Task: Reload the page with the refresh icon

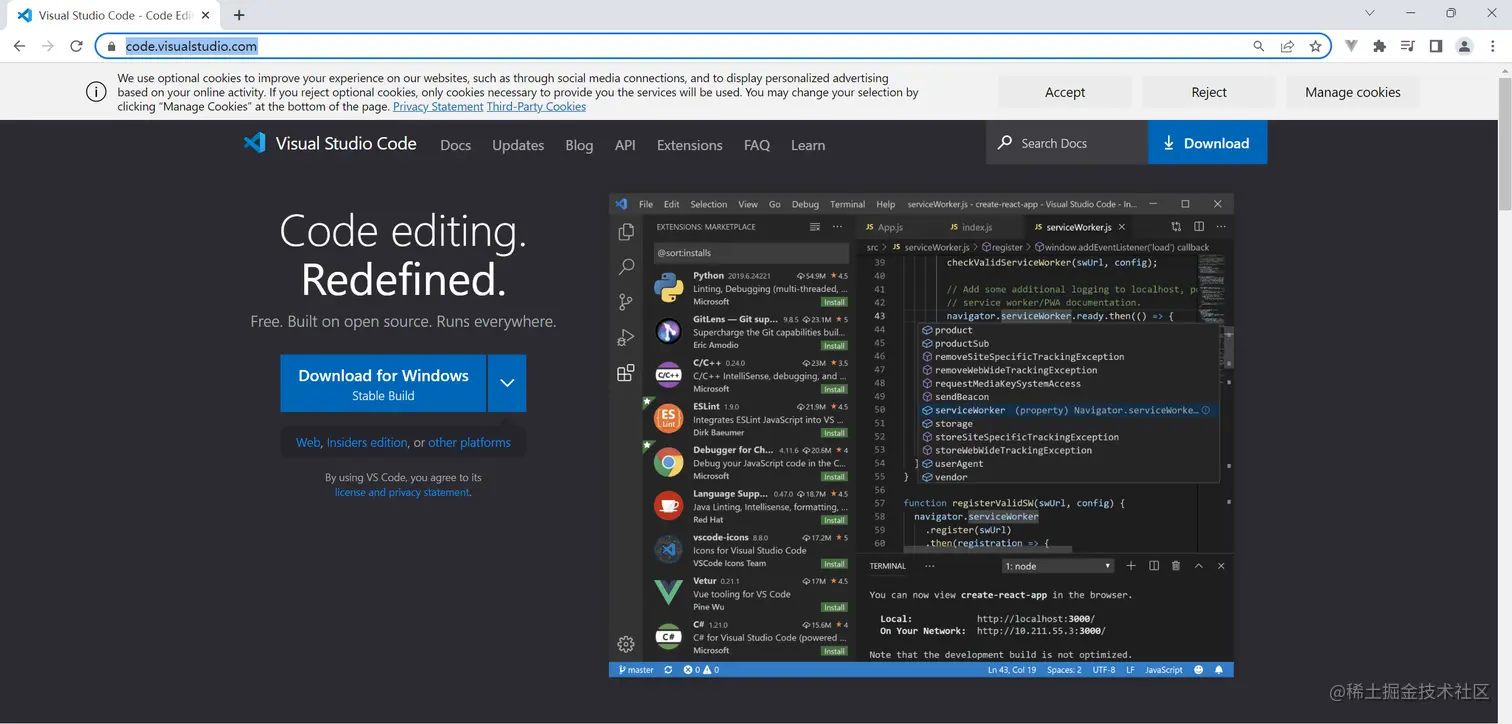Action: (x=76, y=46)
